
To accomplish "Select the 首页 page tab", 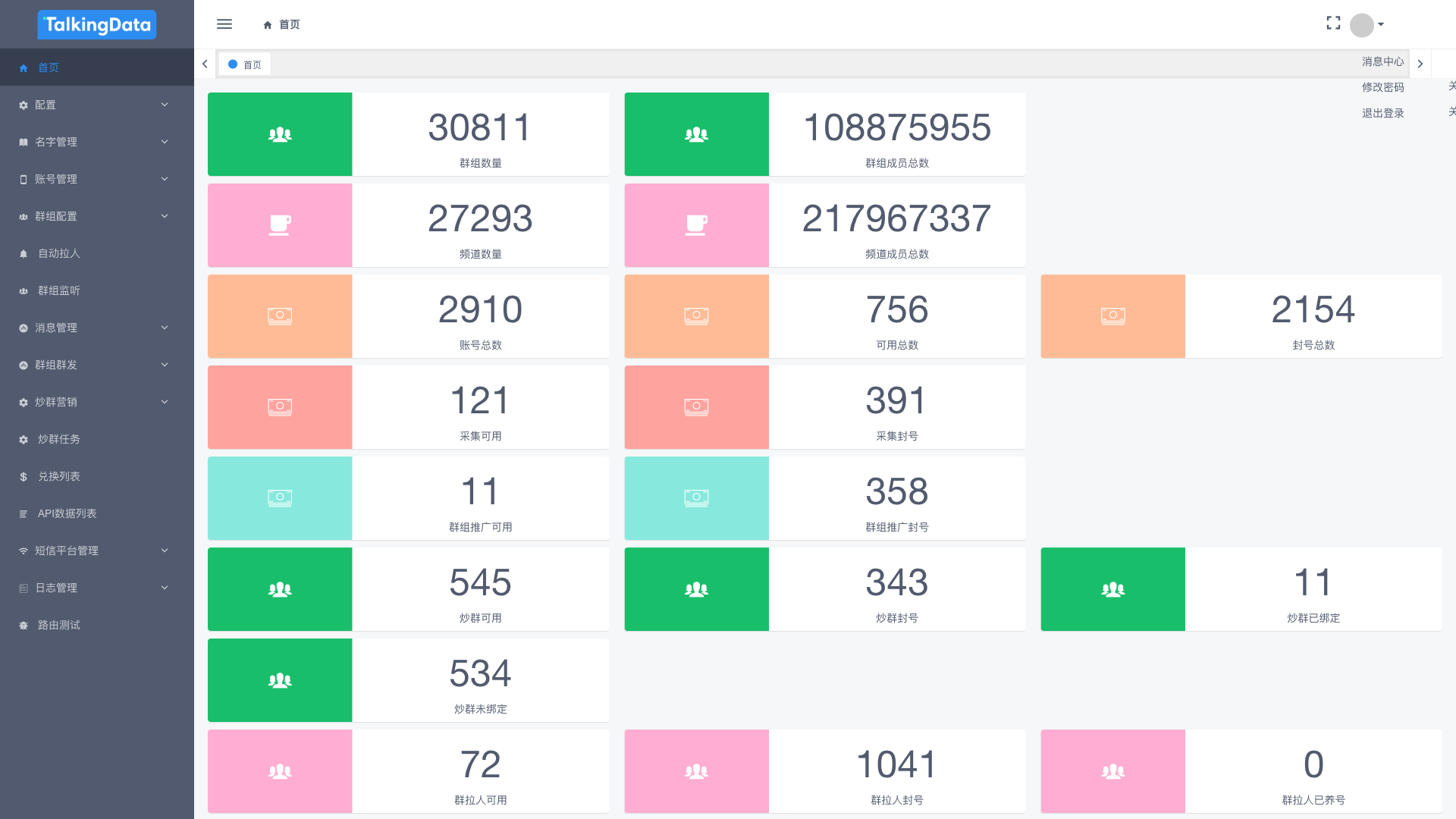I will [245, 64].
